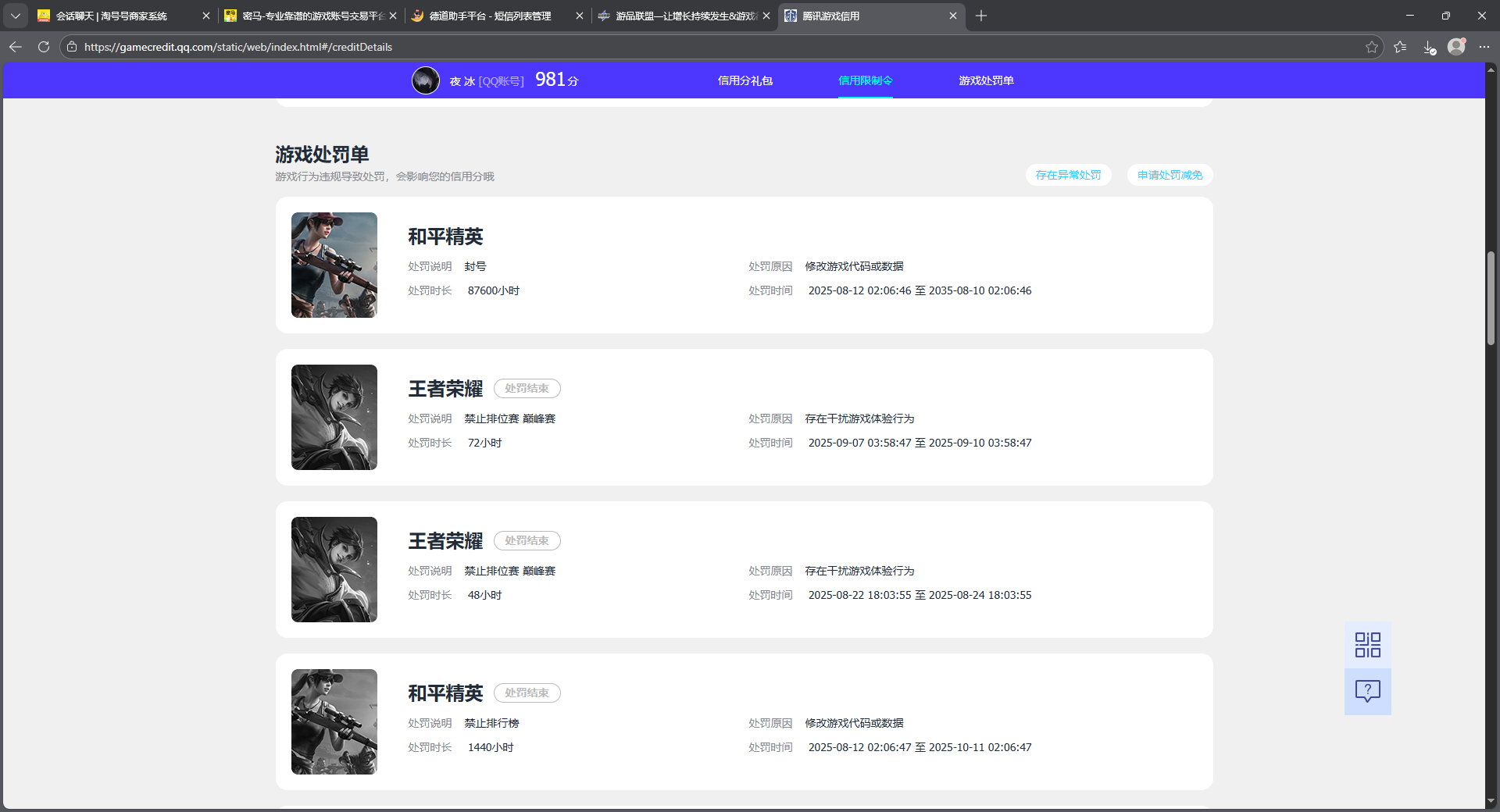Refresh the current page
1500x812 pixels.
tap(44, 47)
